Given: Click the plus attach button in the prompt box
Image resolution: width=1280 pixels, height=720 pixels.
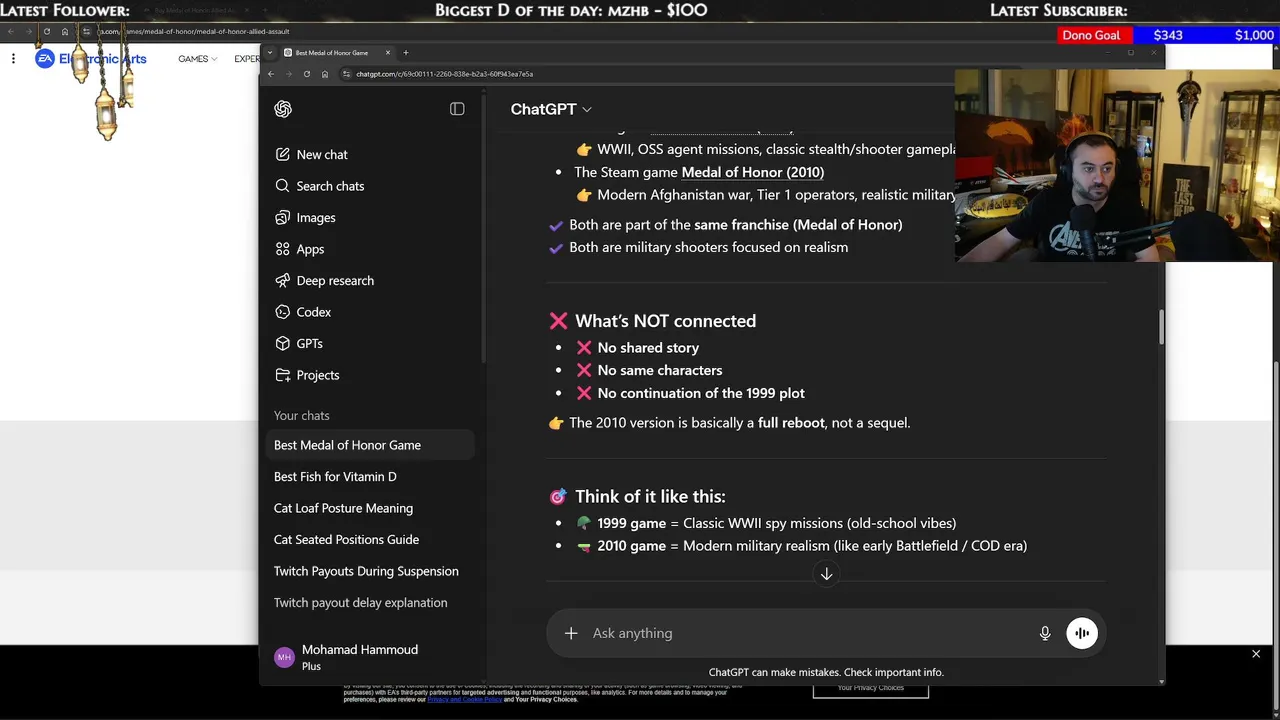Looking at the screenshot, I should (x=571, y=633).
